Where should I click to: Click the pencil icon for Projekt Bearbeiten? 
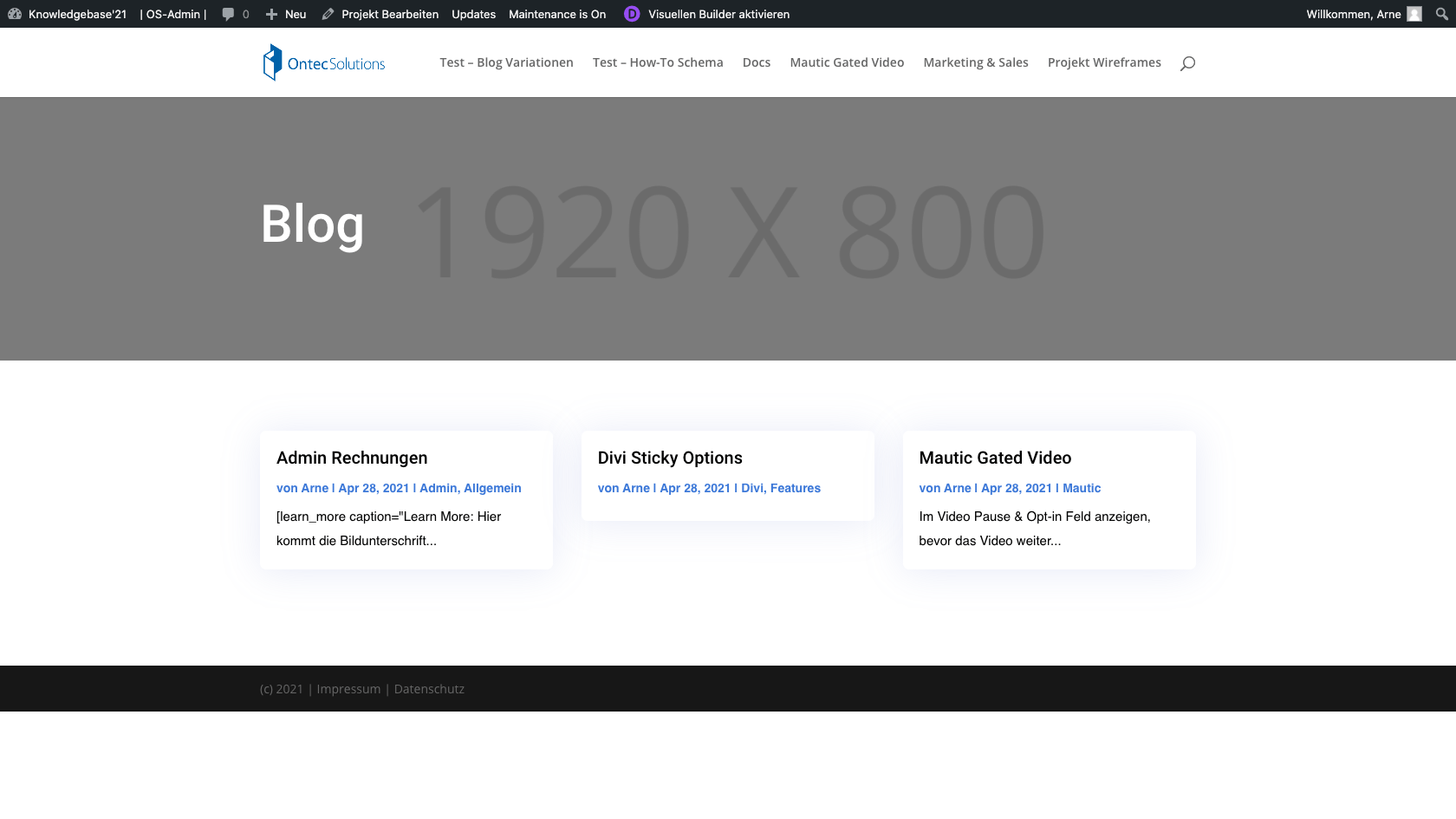pyautogui.click(x=328, y=14)
